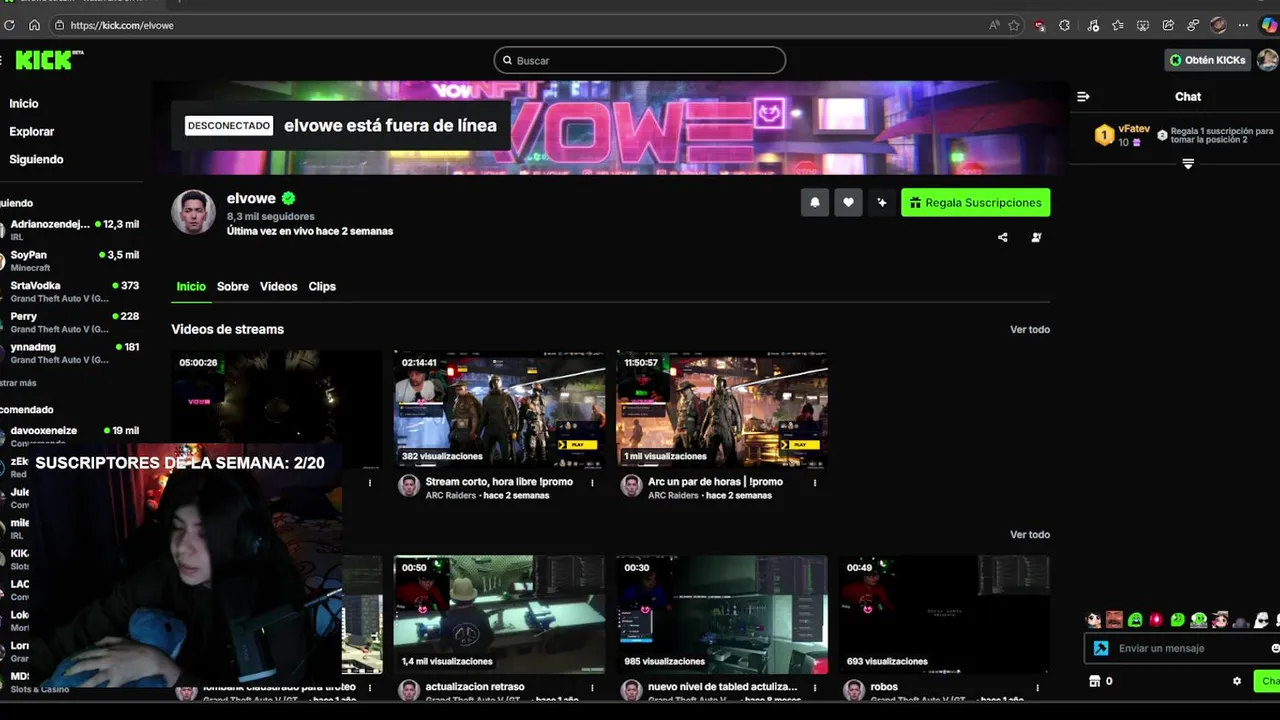Open options menu for nuevo nivel de tabled clip
This screenshot has height=720, width=1280.
[x=814, y=688]
